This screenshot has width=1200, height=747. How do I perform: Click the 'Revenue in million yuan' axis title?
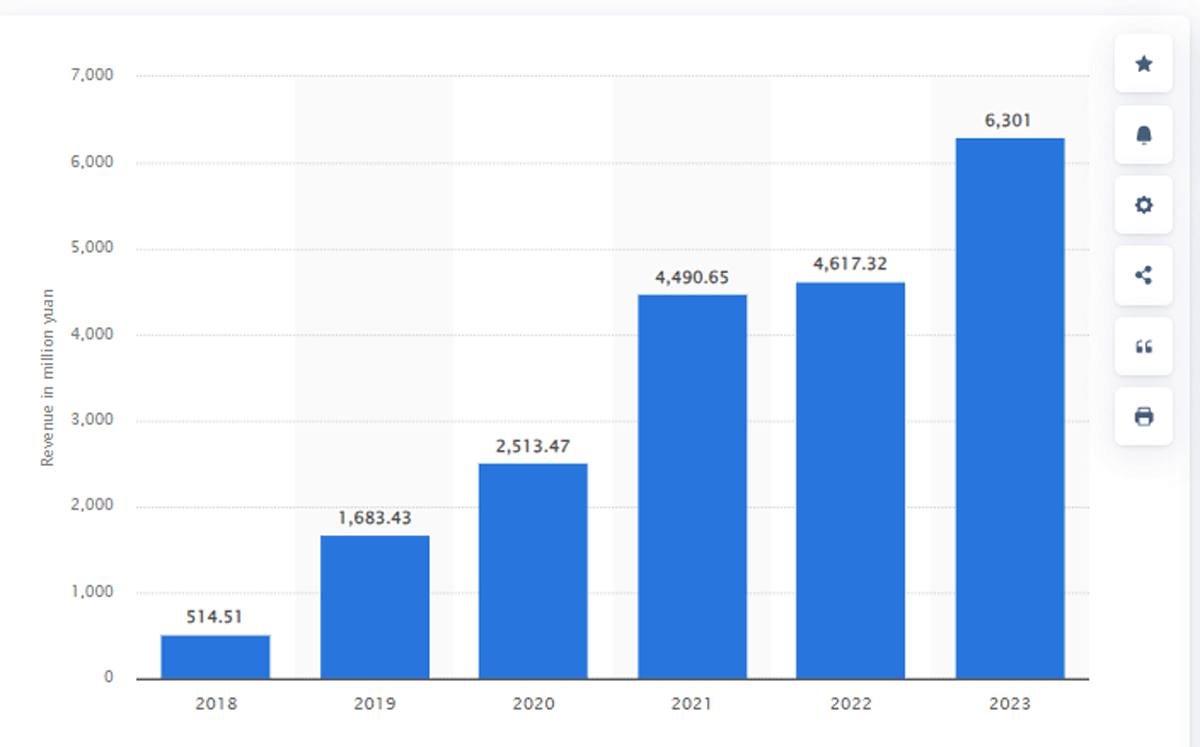point(47,377)
